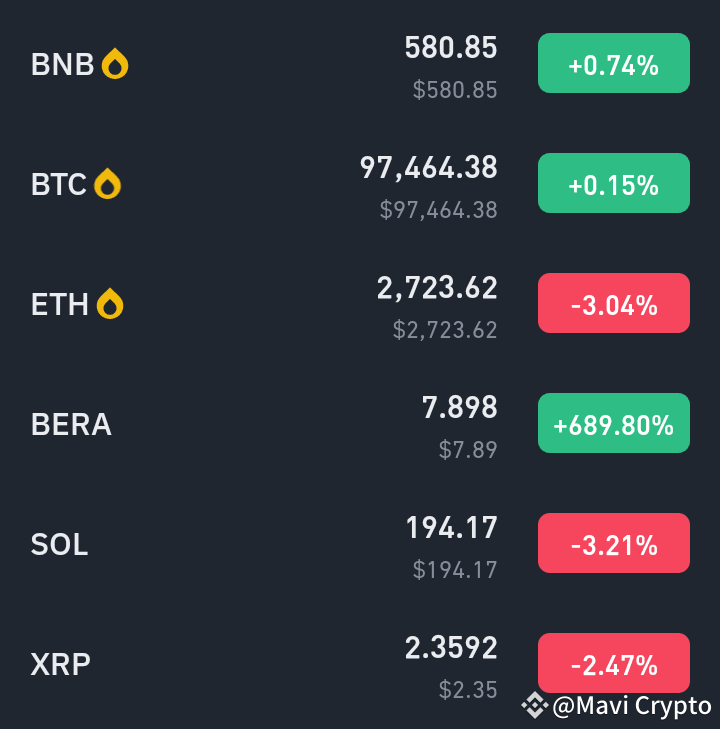Click the flame icon beside BNB
This screenshot has height=729, width=720.
click(x=115, y=64)
